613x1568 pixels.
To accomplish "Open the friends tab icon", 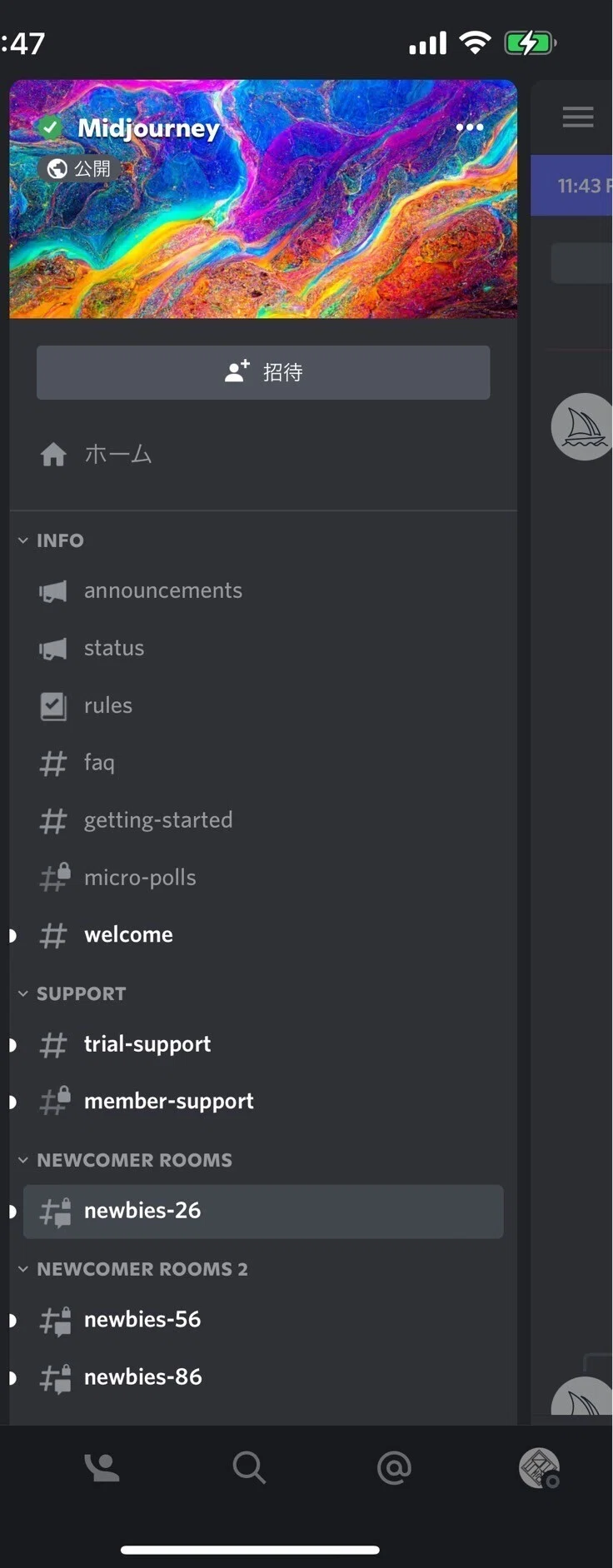I will pyautogui.click(x=102, y=1468).
